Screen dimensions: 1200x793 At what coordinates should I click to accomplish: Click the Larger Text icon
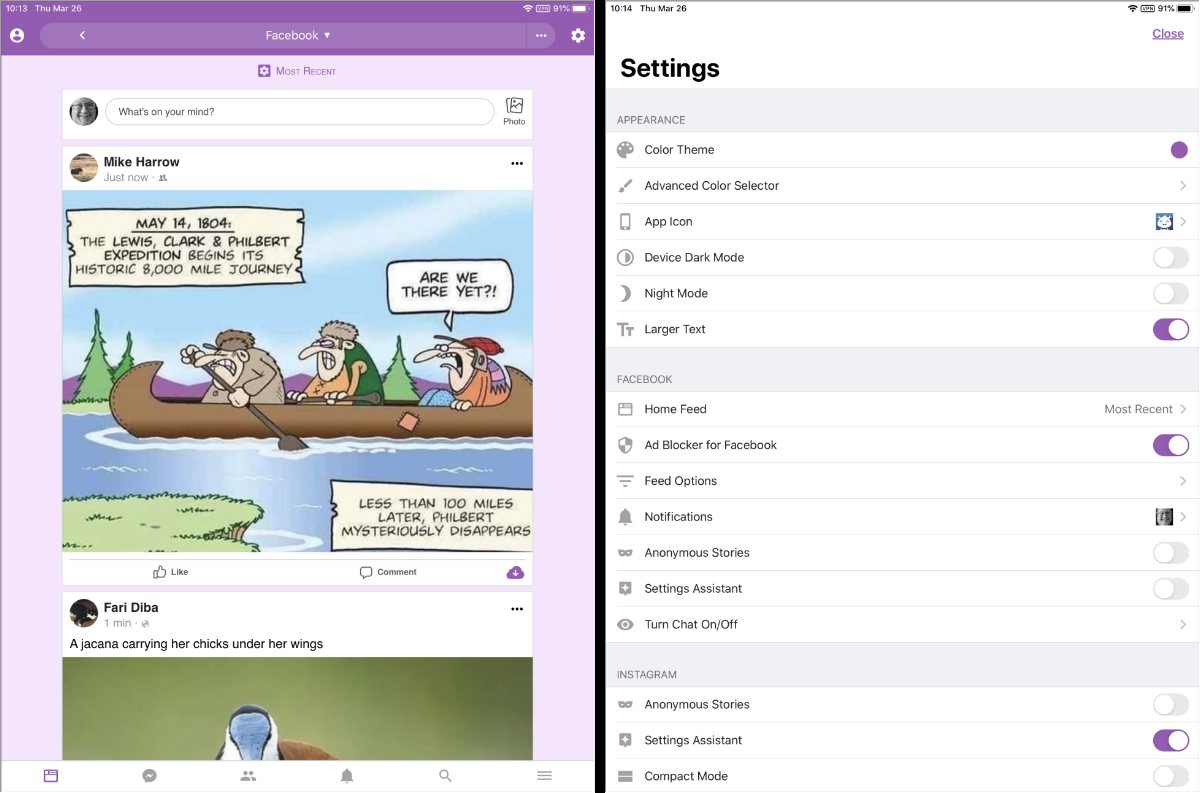click(x=625, y=330)
